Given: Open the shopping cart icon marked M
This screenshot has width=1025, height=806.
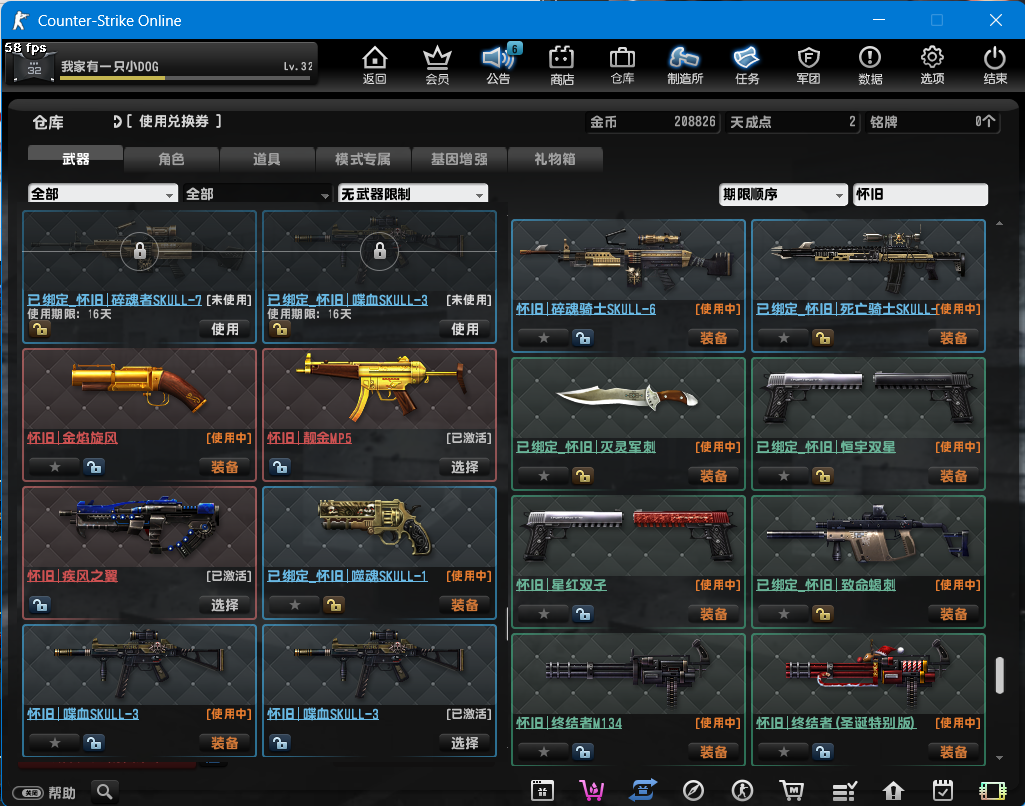Looking at the screenshot, I should click(x=792, y=791).
